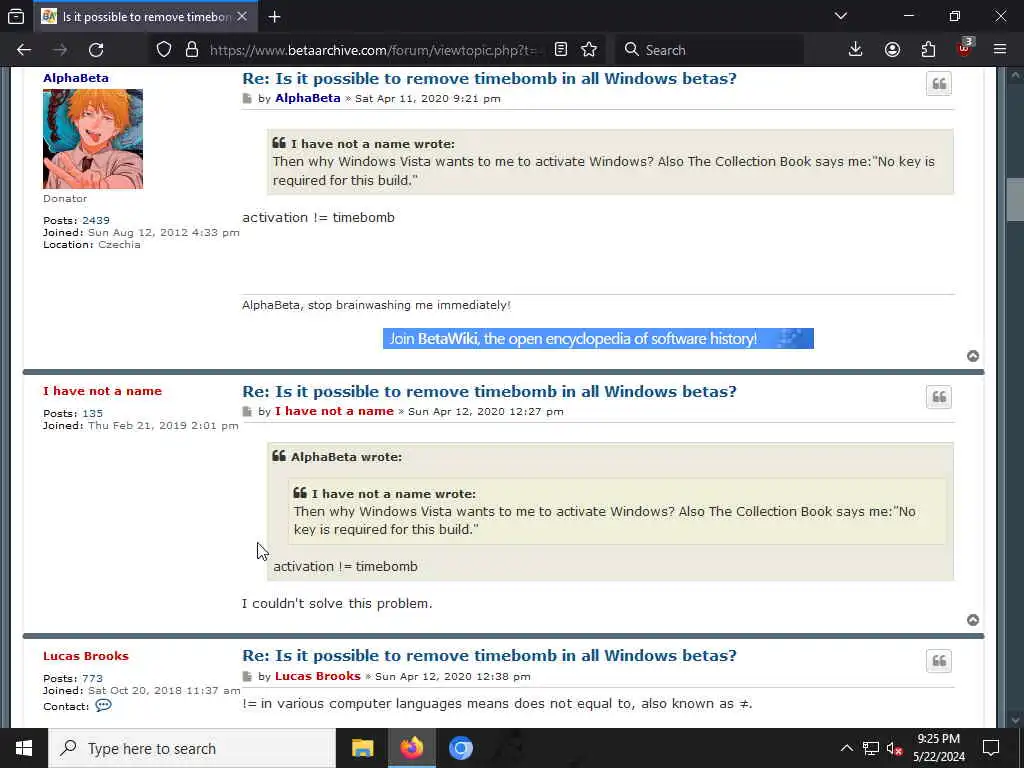Open post title above Apr 12 12:27 pm
The image size is (1024, 768).
(x=489, y=392)
